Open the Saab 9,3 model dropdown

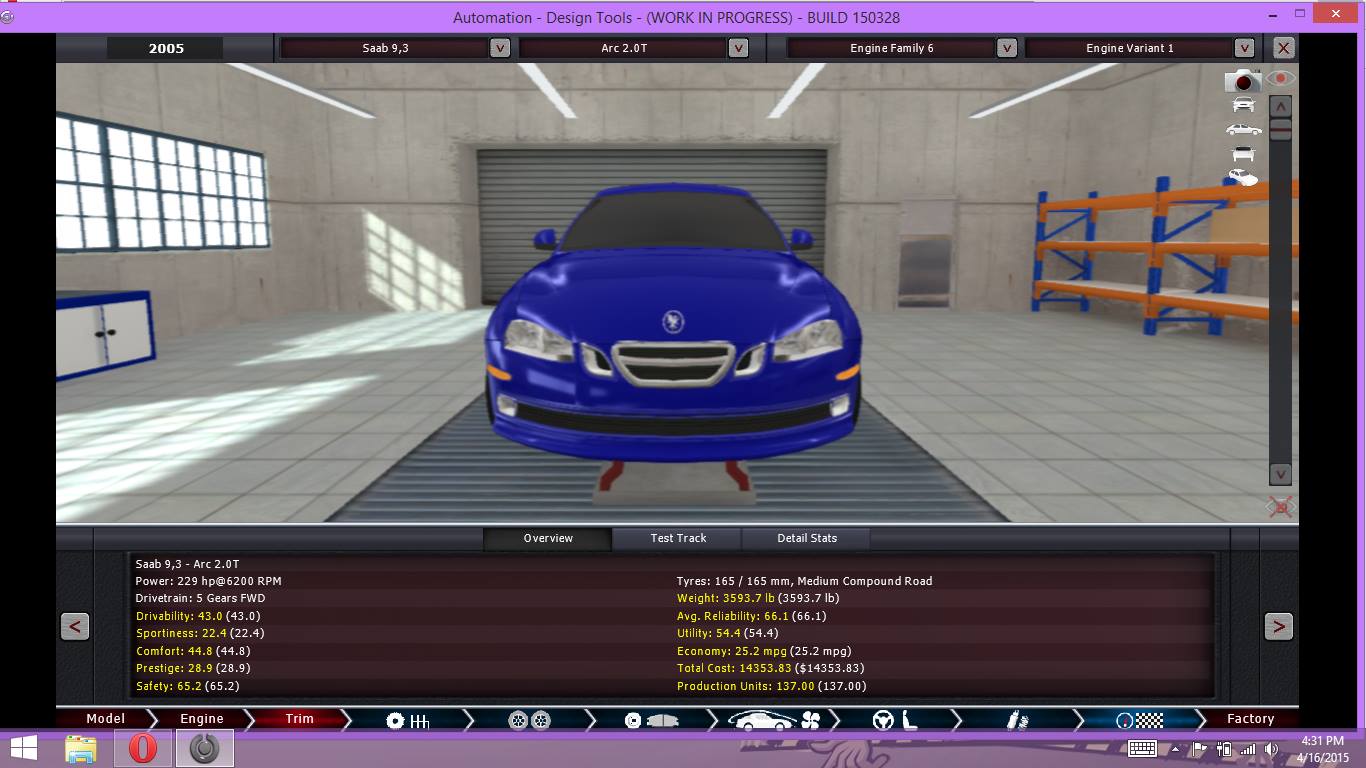499,48
